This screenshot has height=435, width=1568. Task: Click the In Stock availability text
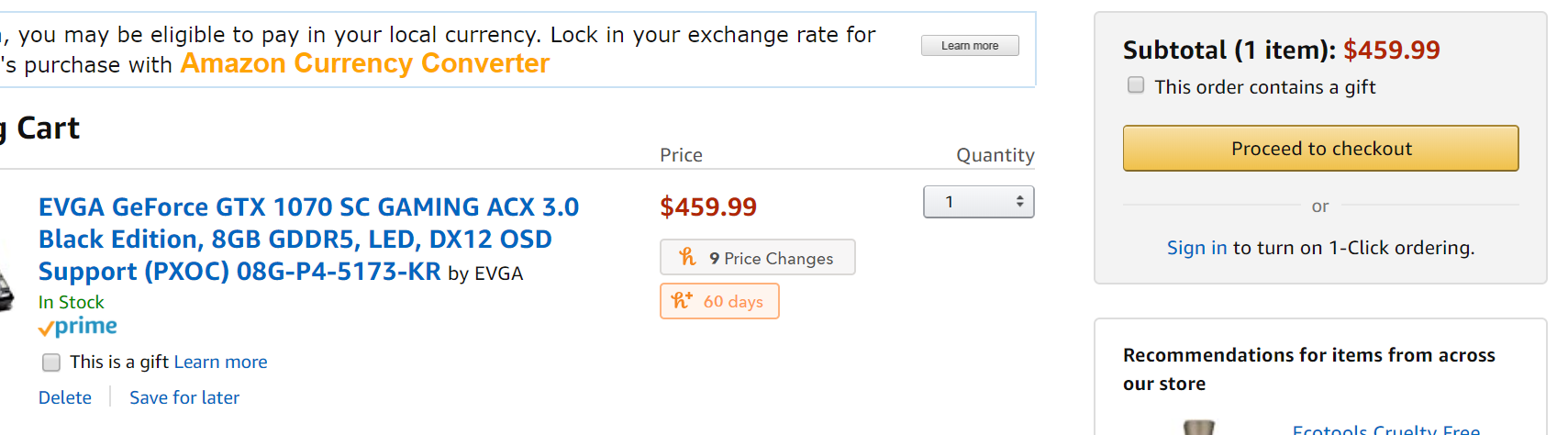72,302
